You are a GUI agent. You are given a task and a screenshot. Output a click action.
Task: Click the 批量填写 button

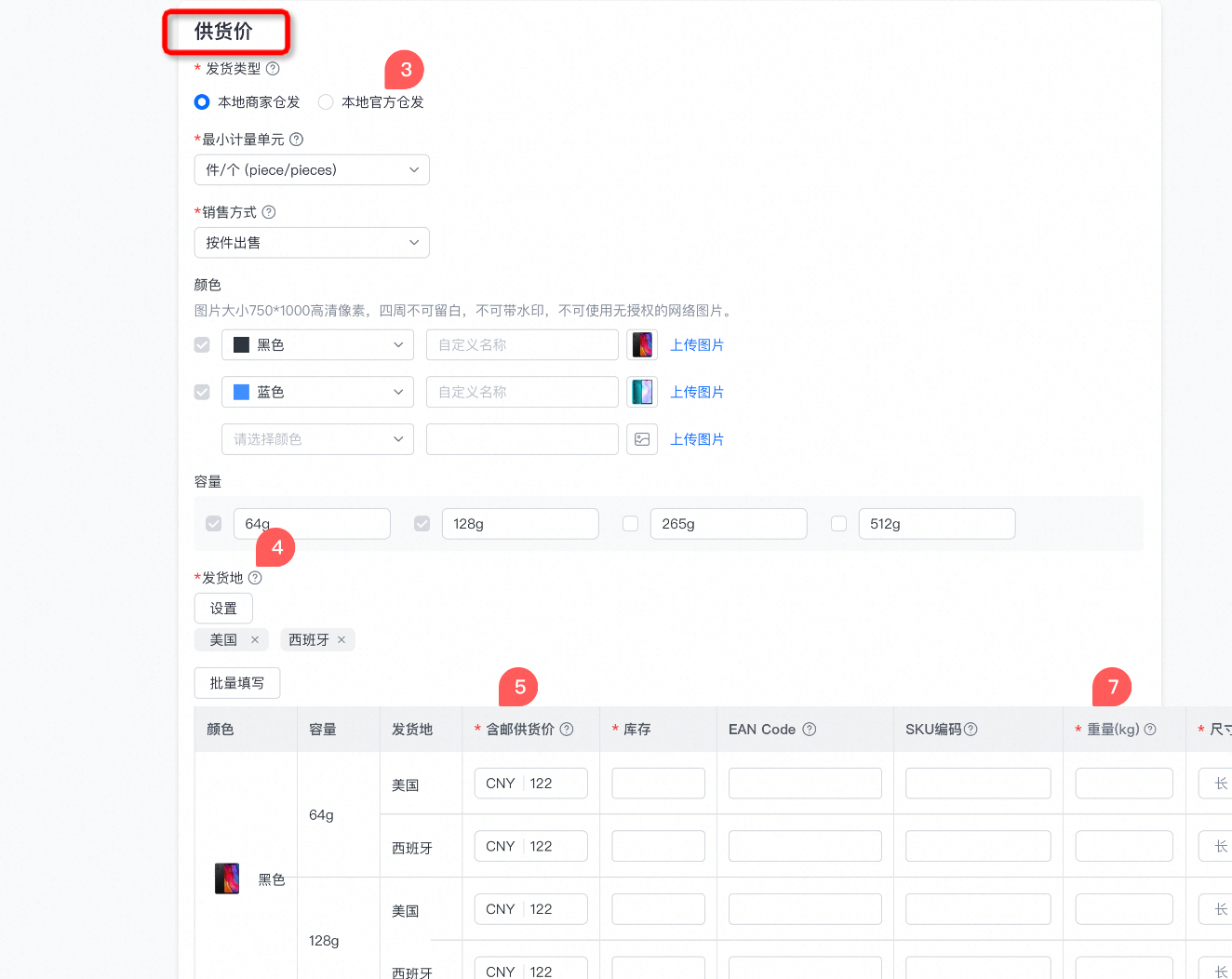237,683
